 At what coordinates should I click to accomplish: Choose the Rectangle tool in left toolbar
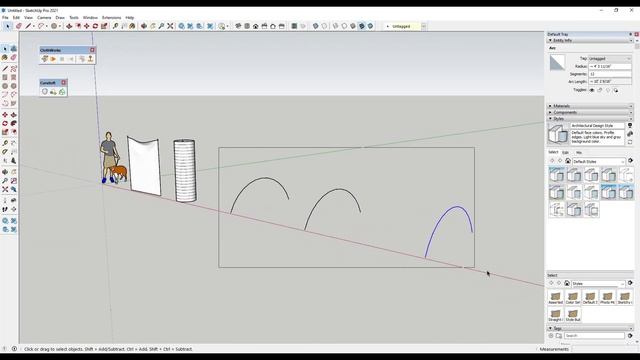tap(5, 77)
